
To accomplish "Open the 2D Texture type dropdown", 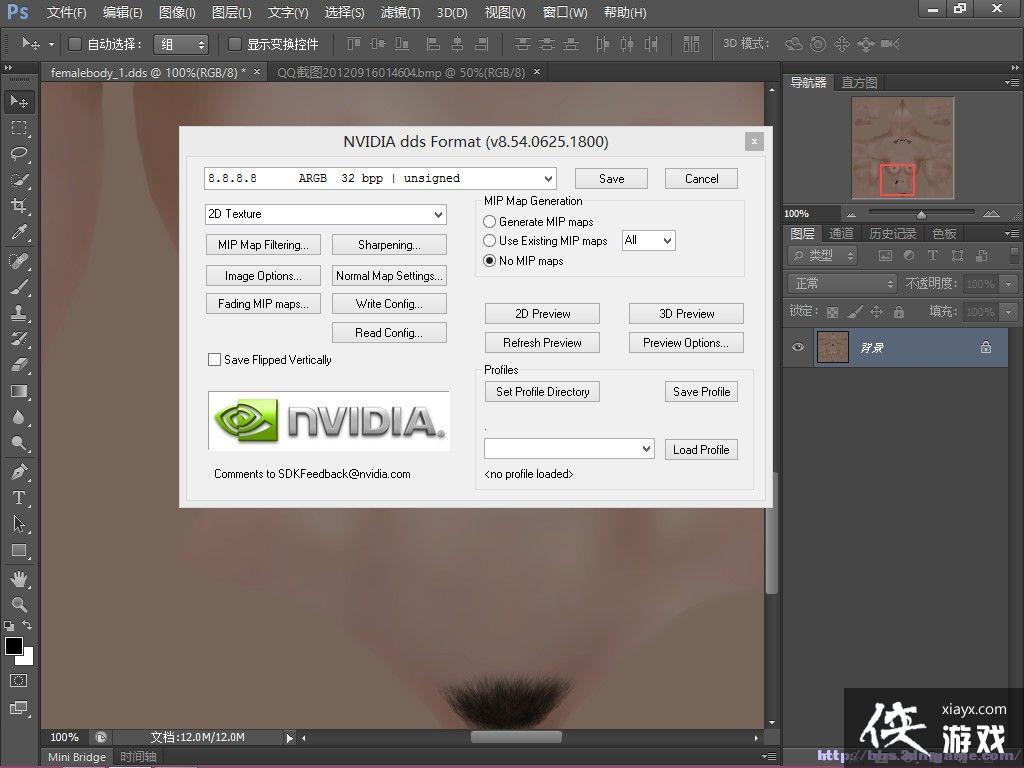I will pyautogui.click(x=326, y=214).
